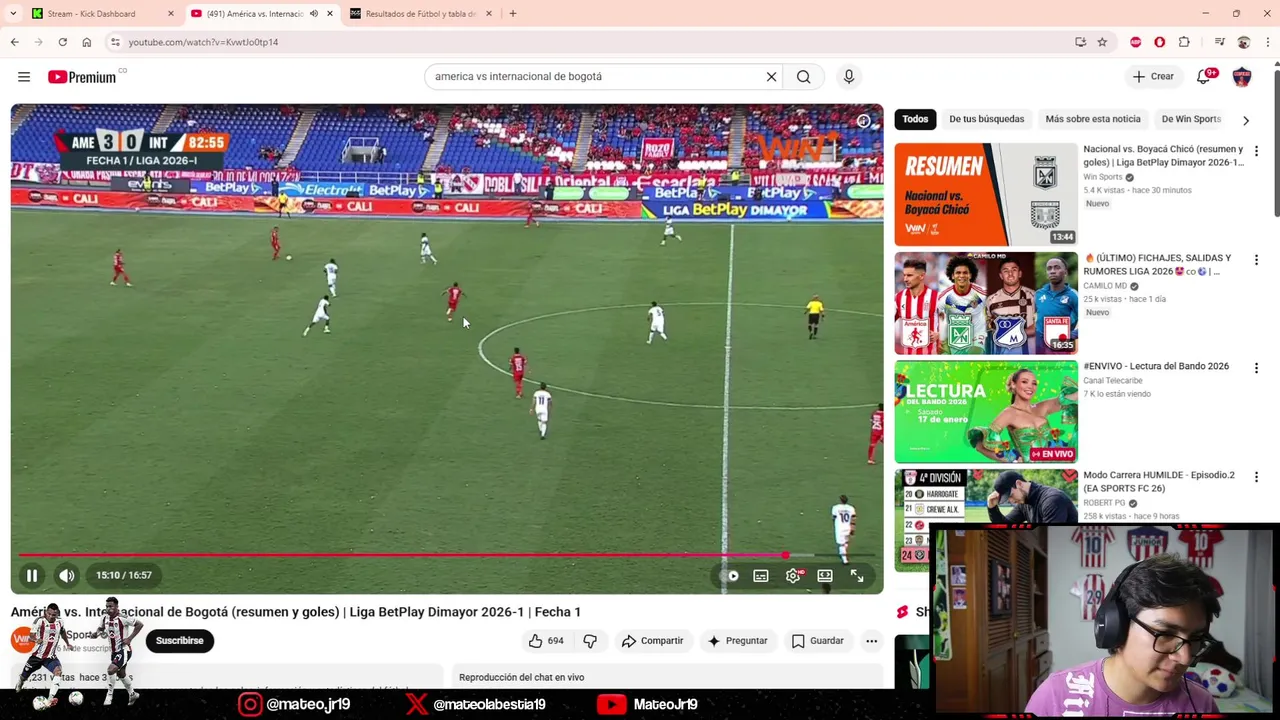Open Win Sports channel under Nacional video
The height and width of the screenshot is (720, 1280).
[x=1103, y=177]
